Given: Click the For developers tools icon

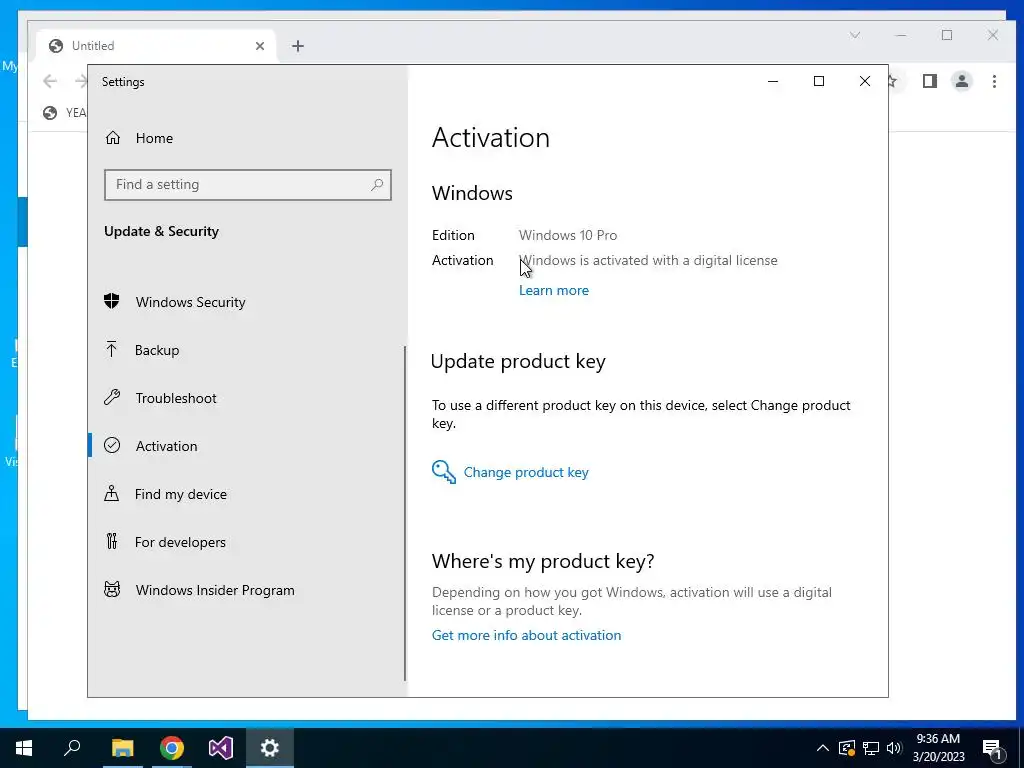Looking at the screenshot, I should pyautogui.click(x=112, y=541).
